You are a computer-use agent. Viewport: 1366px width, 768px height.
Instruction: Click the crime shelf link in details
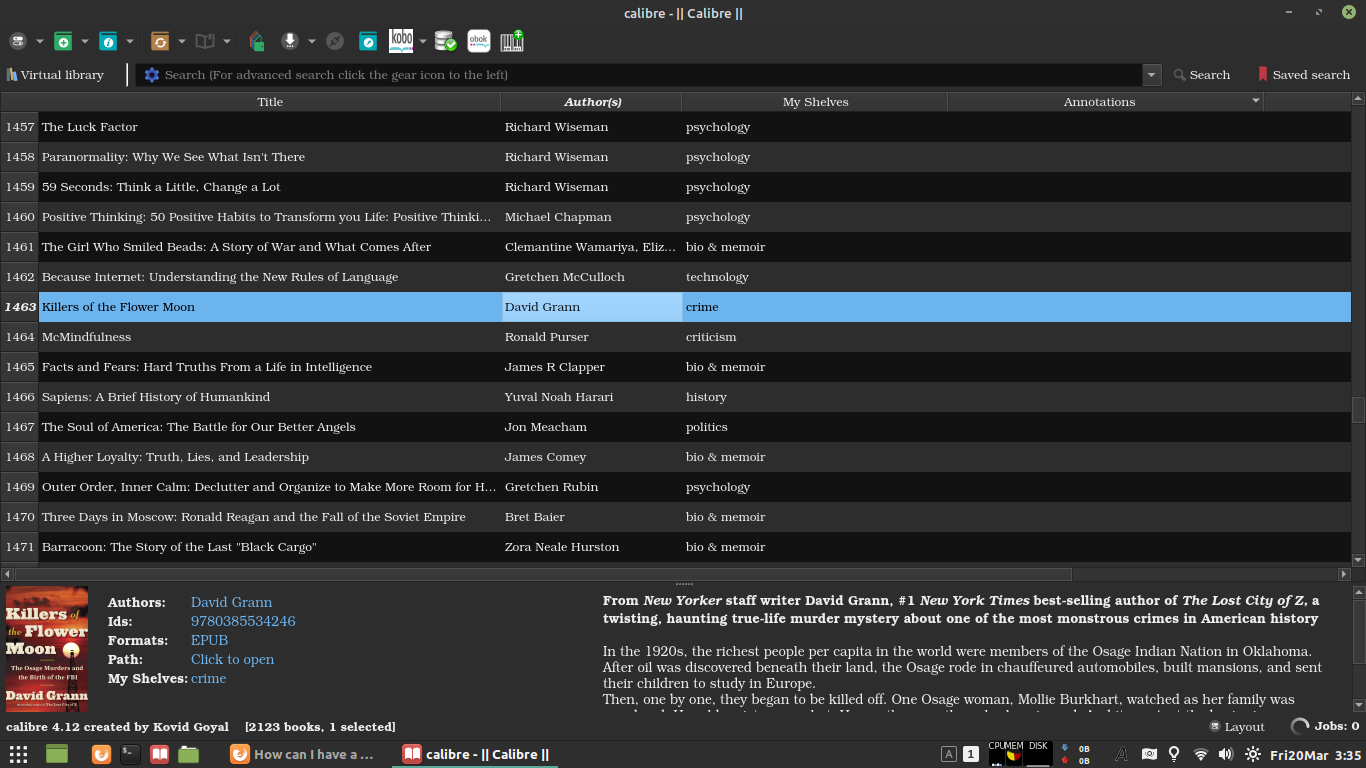coord(208,679)
